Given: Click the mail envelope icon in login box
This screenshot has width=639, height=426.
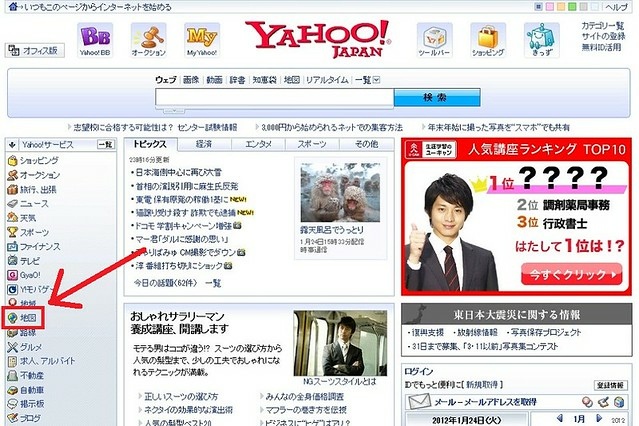Looking at the screenshot, I should 419,402.
